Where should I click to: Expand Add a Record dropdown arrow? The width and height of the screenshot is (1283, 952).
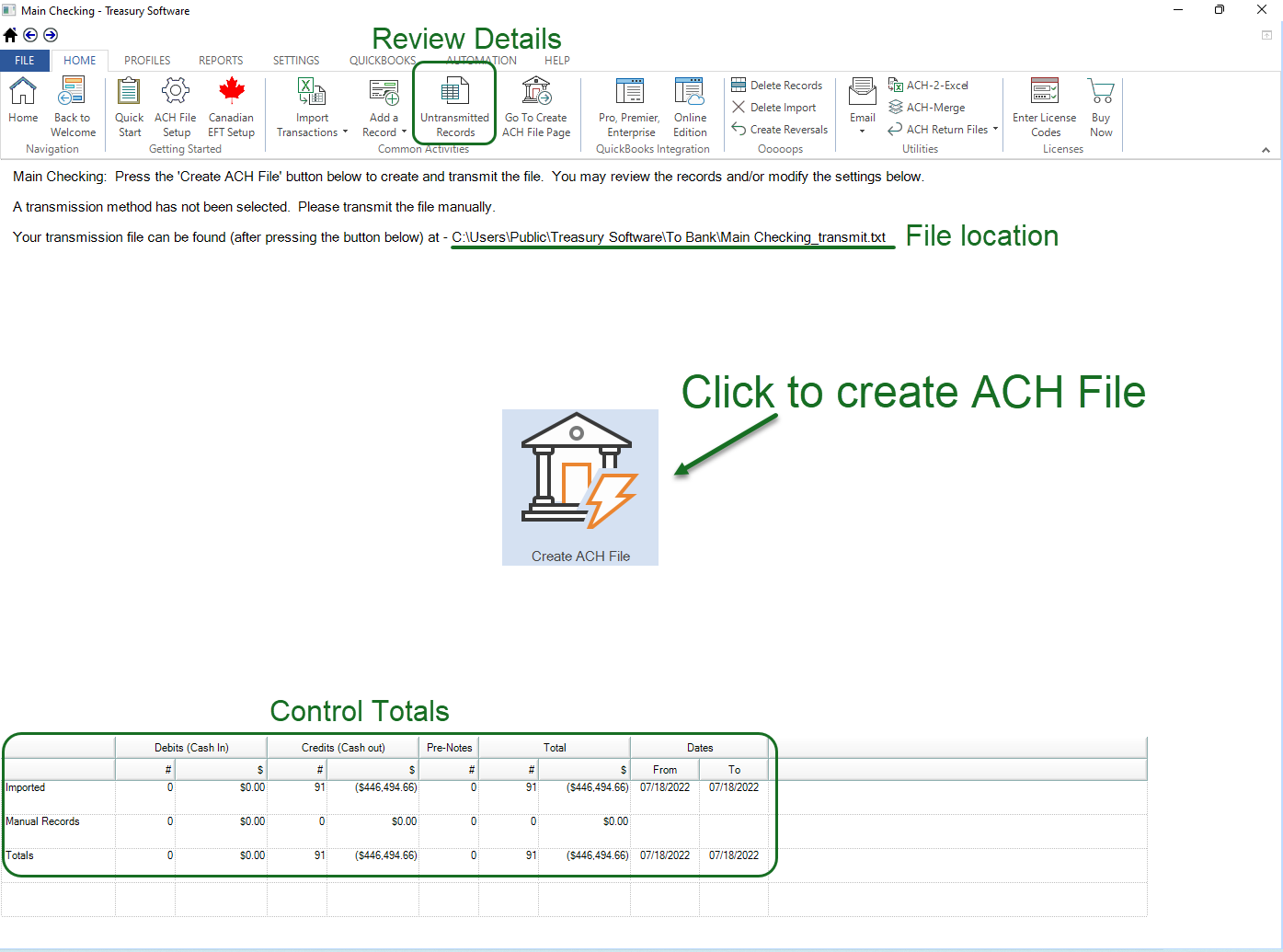point(404,132)
